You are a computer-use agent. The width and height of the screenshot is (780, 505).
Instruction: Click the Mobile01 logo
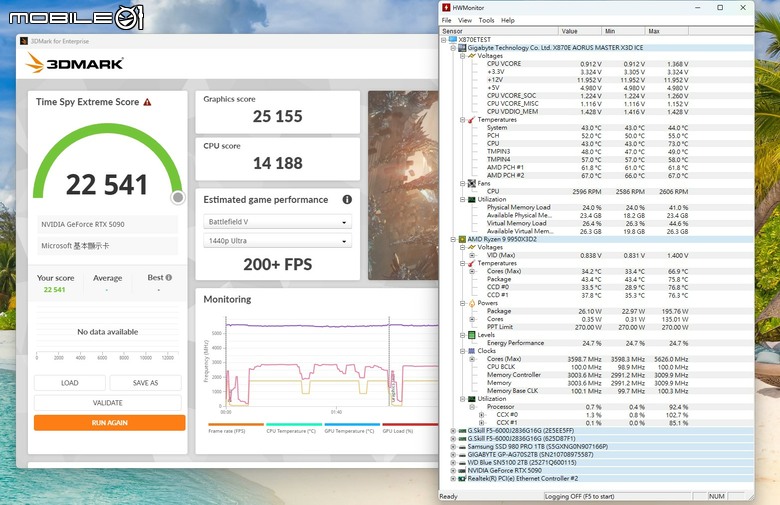(77, 18)
